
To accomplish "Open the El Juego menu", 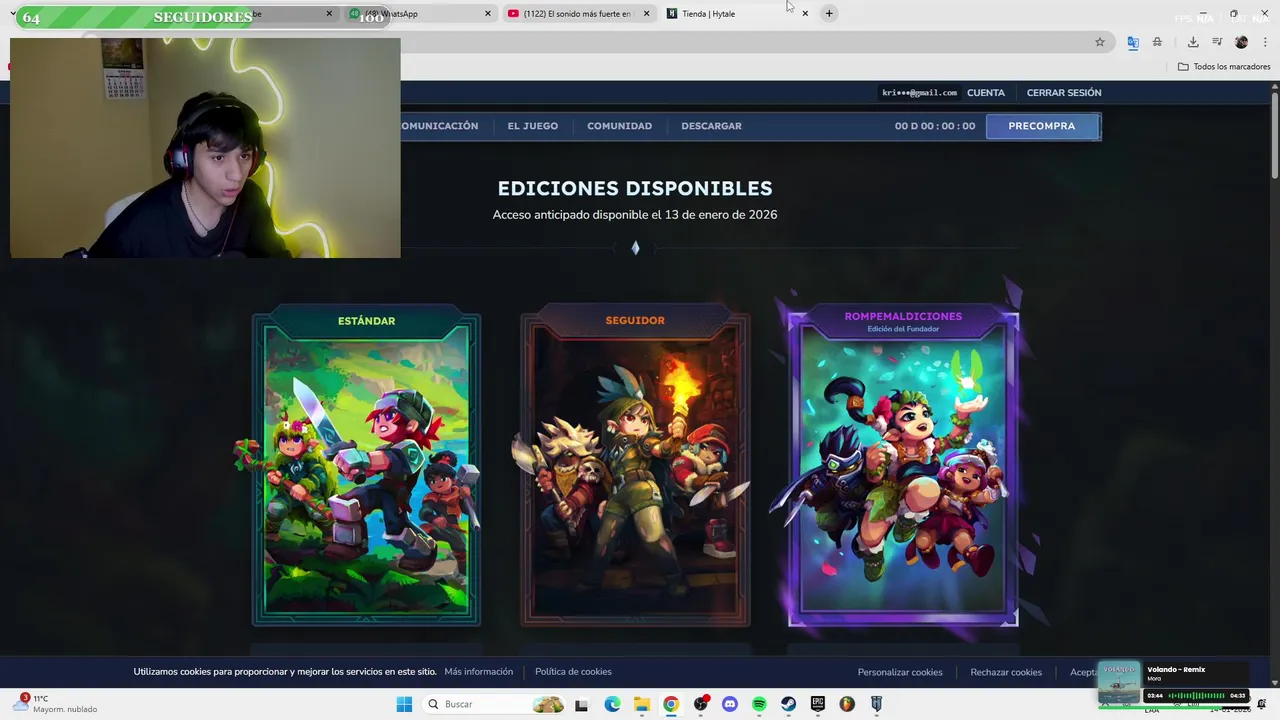I will (x=532, y=126).
